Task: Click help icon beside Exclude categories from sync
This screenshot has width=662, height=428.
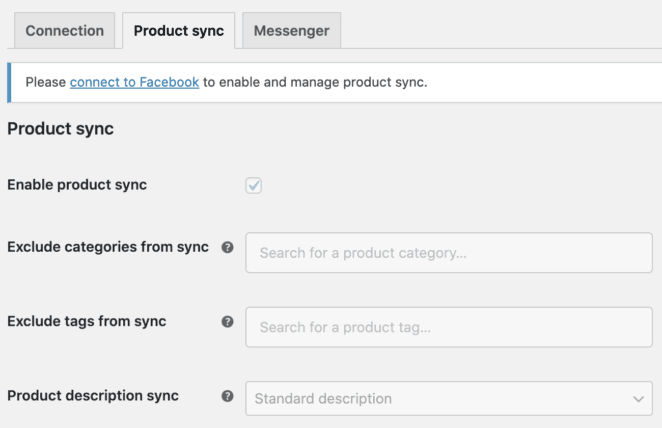Action: pos(227,248)
